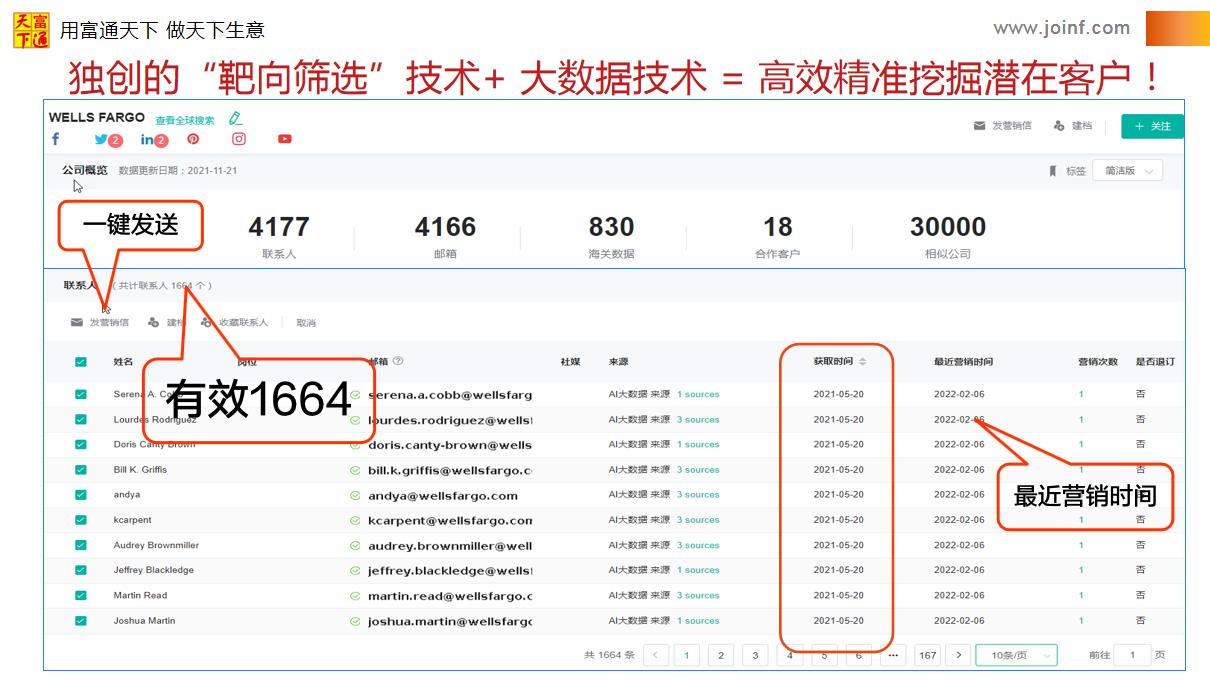Open the Pinterest social icon
The image size is (1210, 683).
tap(193, 139)
